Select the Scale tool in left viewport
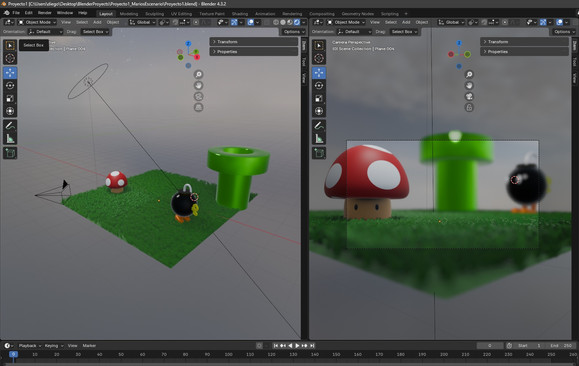The image size is (579, 366). [10, 98]
